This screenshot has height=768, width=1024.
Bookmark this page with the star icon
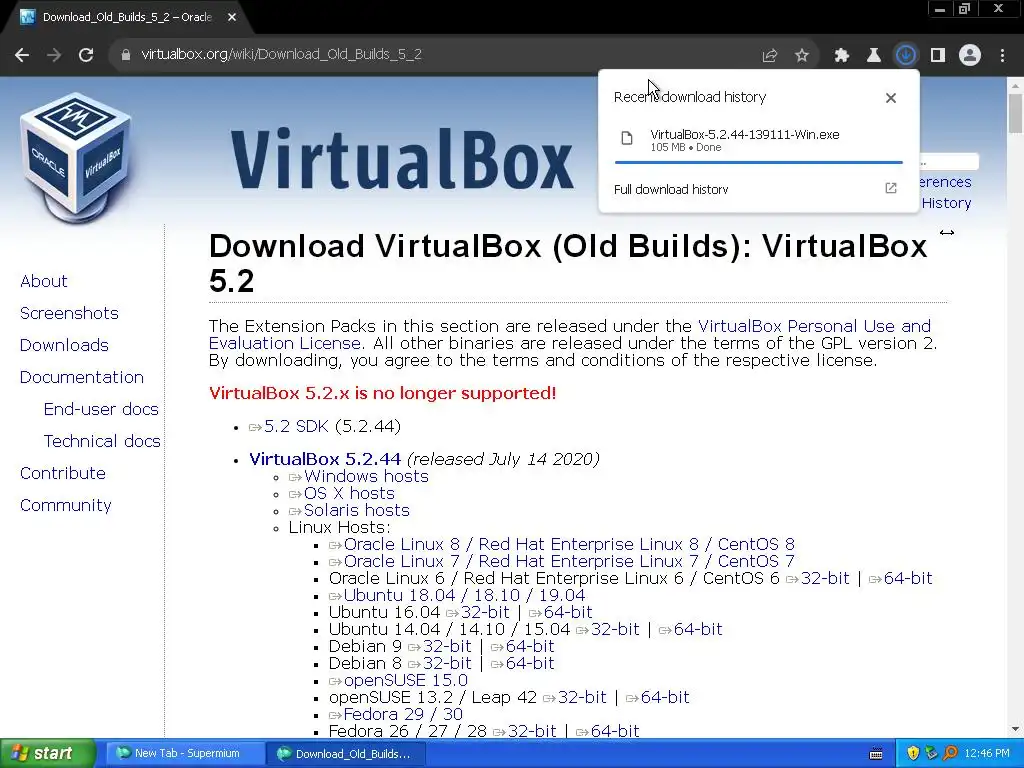[802, 56]
